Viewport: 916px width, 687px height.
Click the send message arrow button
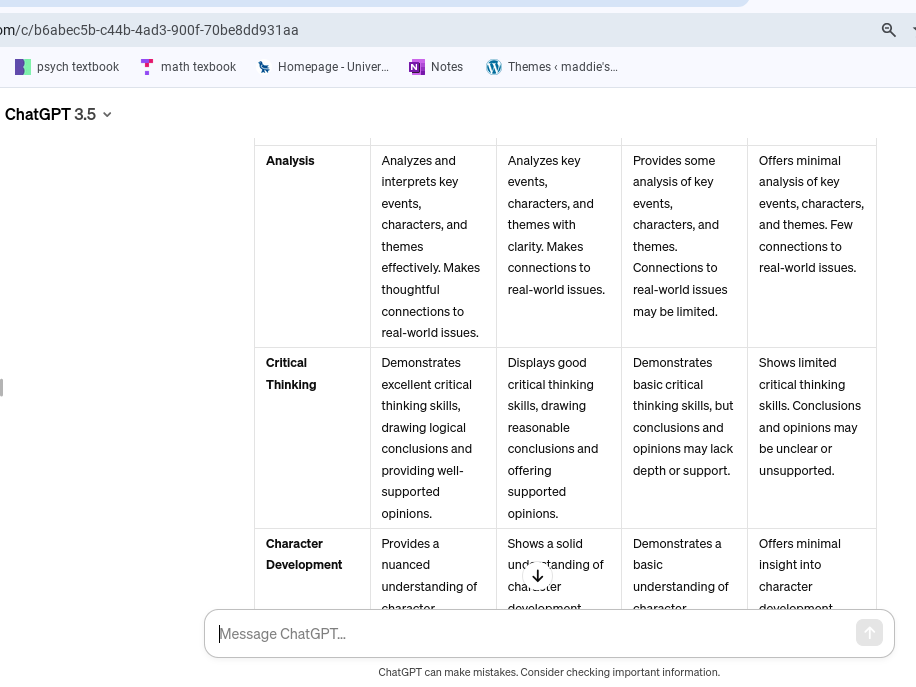click(x=869, y=633)
